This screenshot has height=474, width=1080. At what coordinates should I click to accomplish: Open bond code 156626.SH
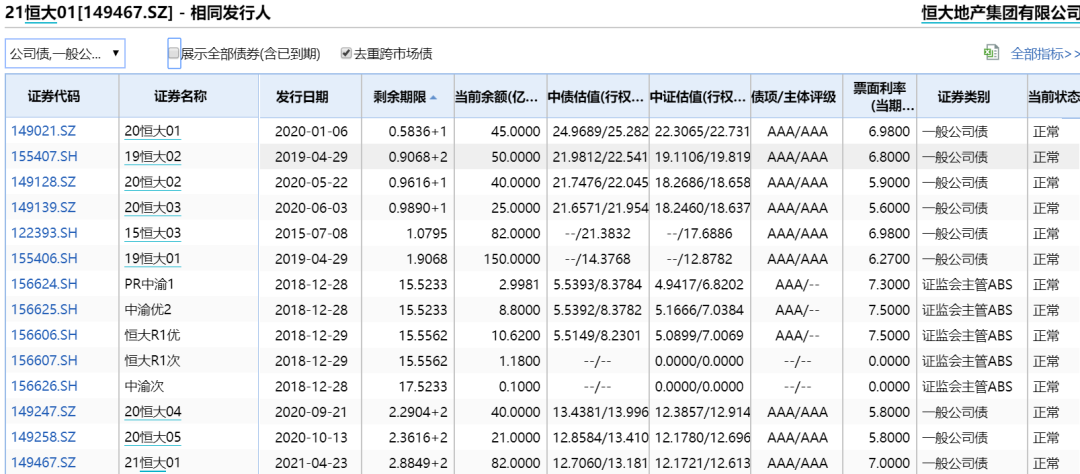(x=44, y=387)
